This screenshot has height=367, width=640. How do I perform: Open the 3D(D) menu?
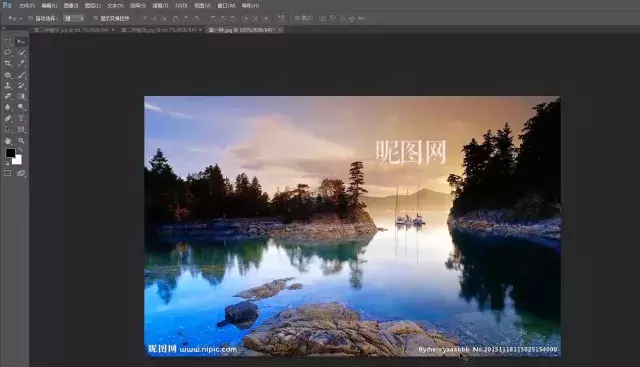pos(181,6)
